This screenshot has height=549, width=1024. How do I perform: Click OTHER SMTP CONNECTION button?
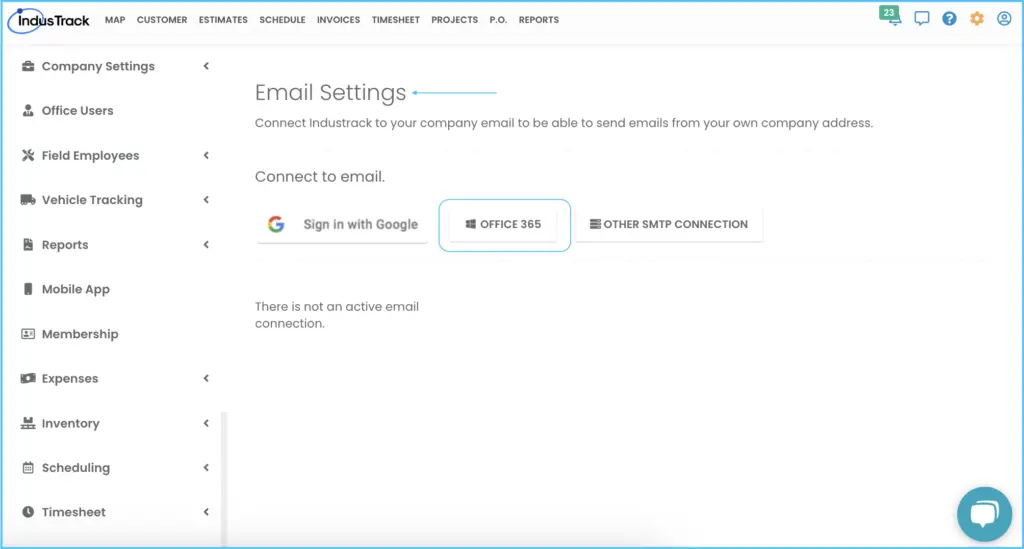click(x=669, y=225)
